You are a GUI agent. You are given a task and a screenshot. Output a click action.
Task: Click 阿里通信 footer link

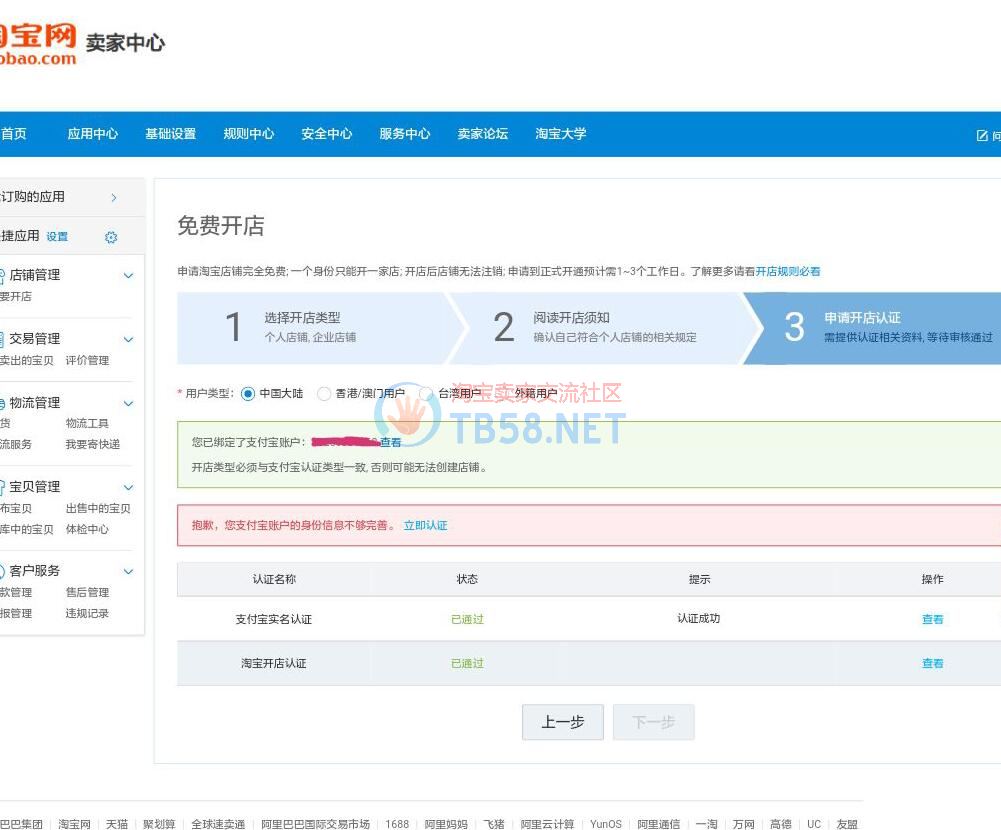pyautogui.click(x=658, y=824)
